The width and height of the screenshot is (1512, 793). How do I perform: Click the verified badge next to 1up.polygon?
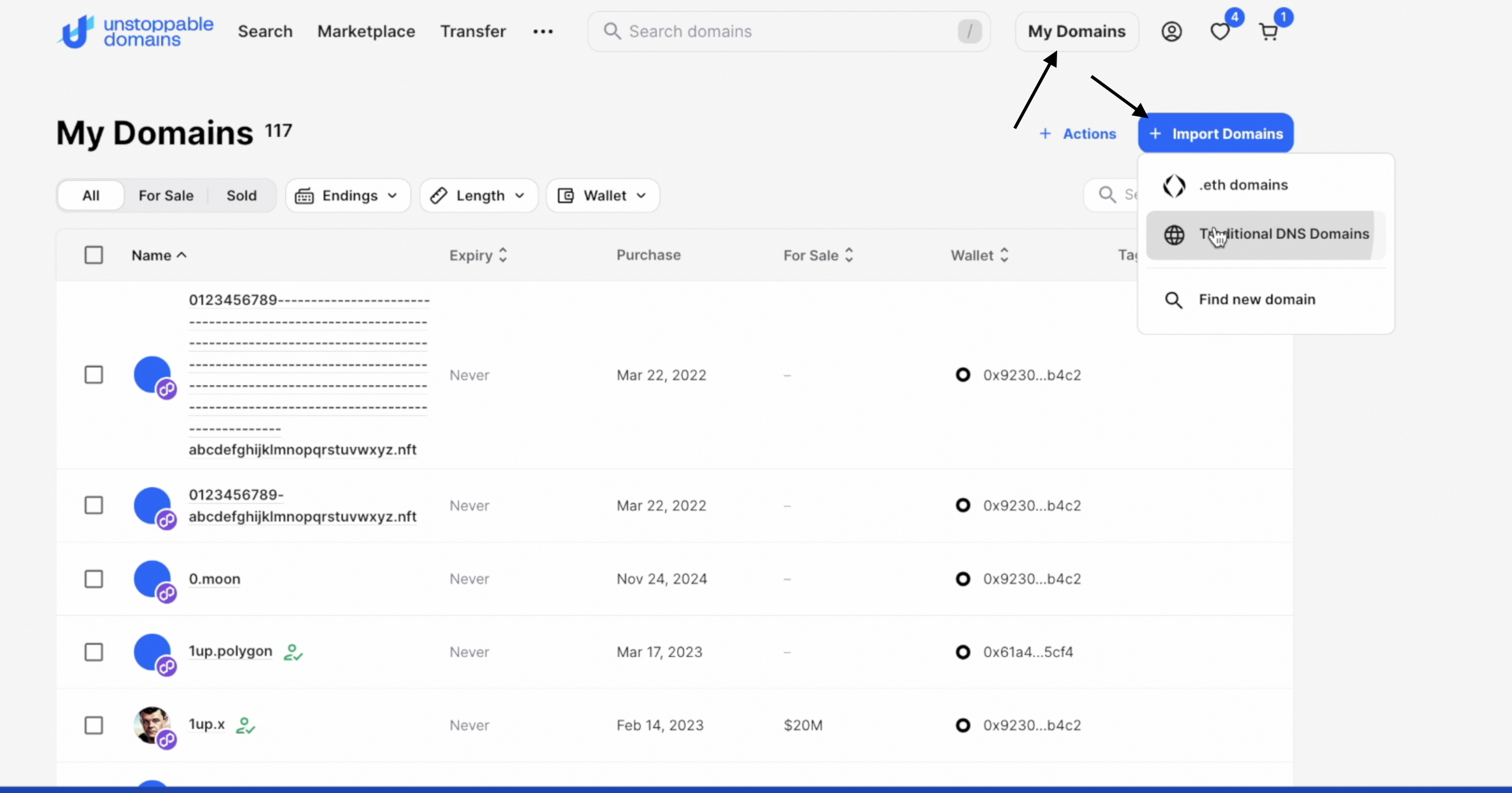pos(292,652)
